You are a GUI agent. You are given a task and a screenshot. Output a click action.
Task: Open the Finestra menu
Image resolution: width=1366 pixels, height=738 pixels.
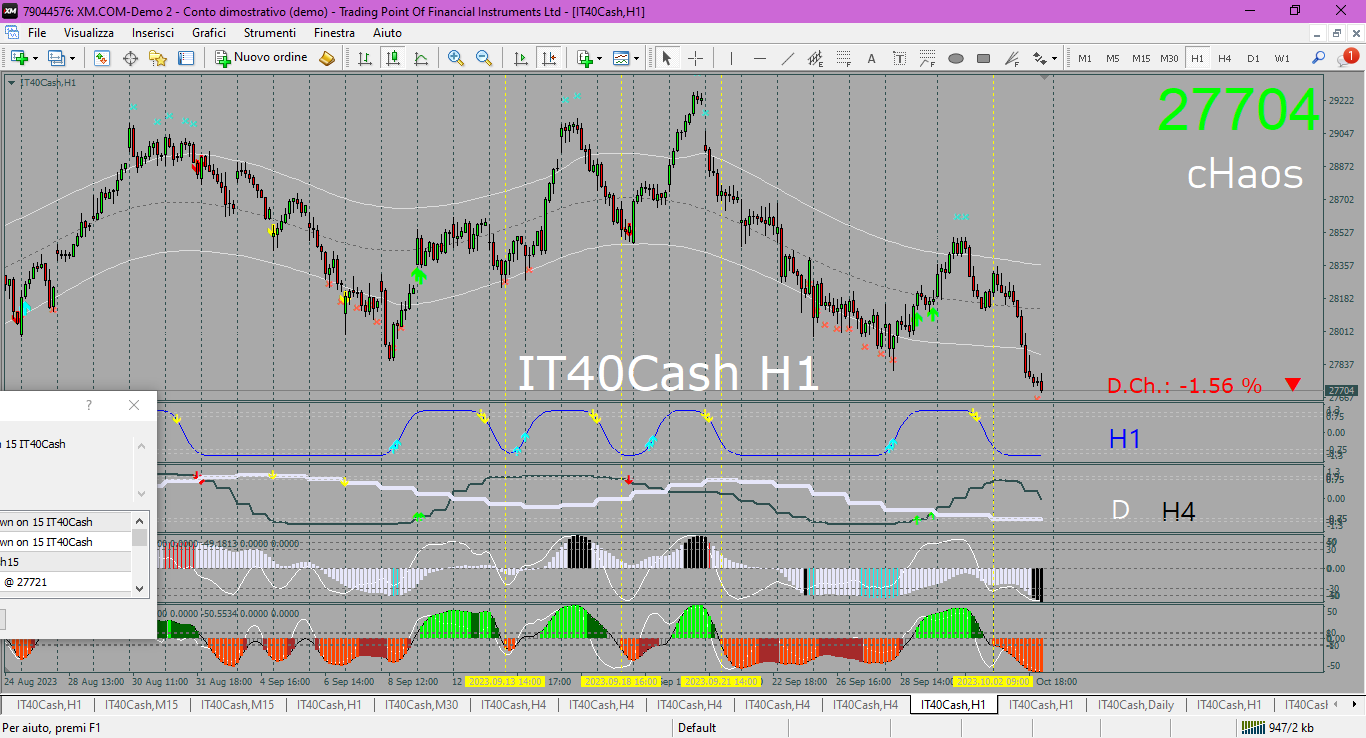[x=334, y=33]
